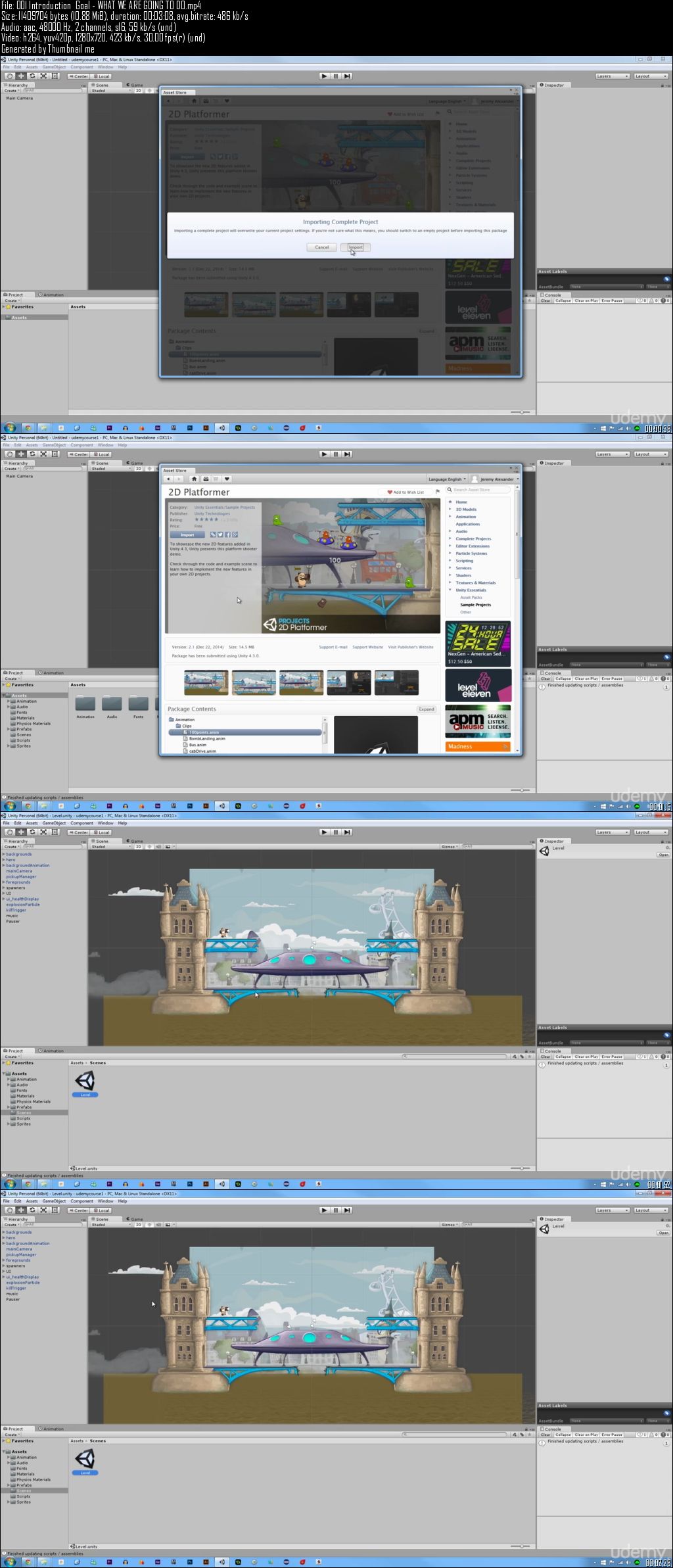Open Language English dropdown in 00:01:15 frame
673x1568 pixels.
coord(448,479)
